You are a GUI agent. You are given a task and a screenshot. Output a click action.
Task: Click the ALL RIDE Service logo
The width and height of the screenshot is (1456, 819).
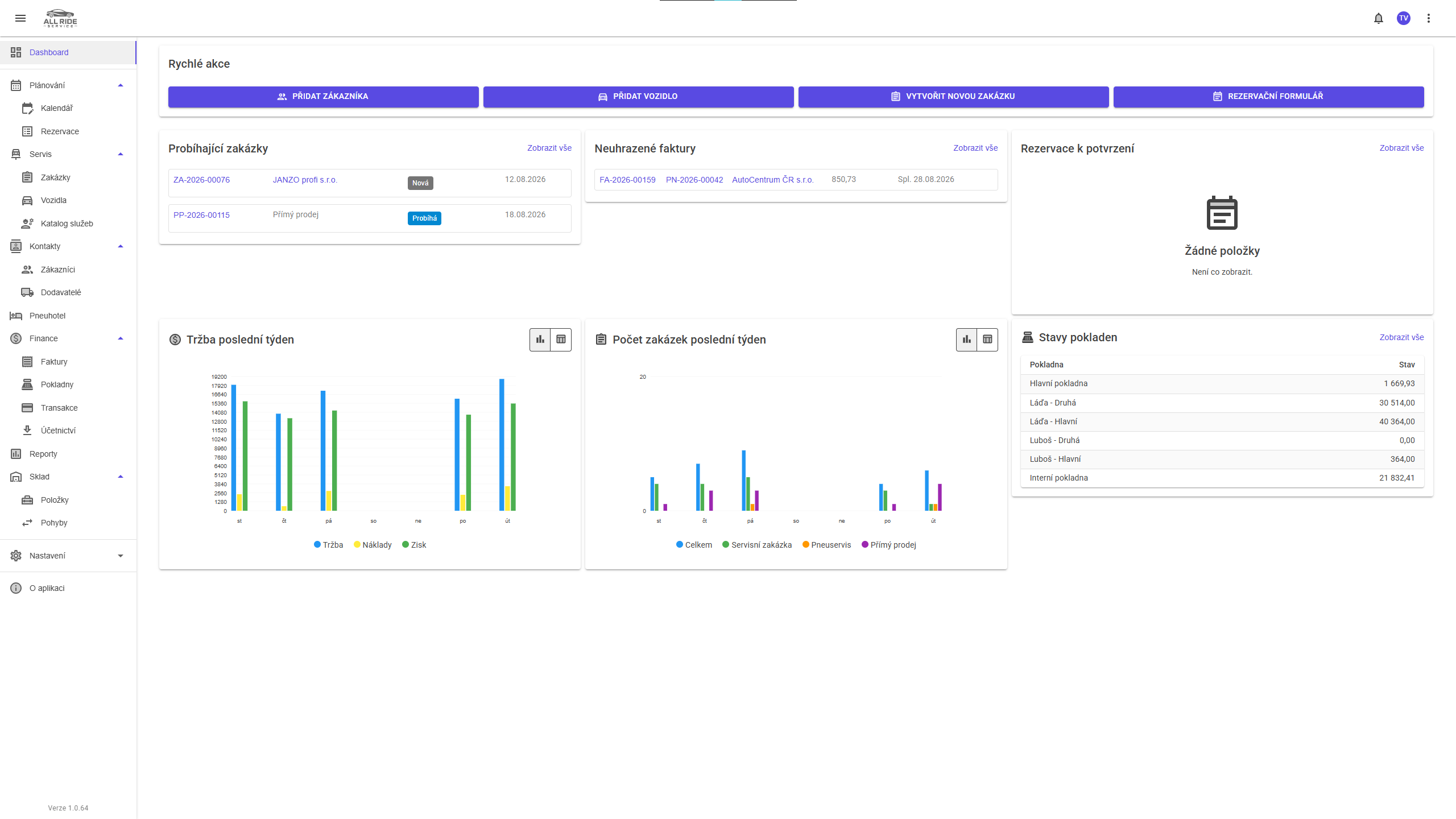pyautogui.click(x=60, y=18)
